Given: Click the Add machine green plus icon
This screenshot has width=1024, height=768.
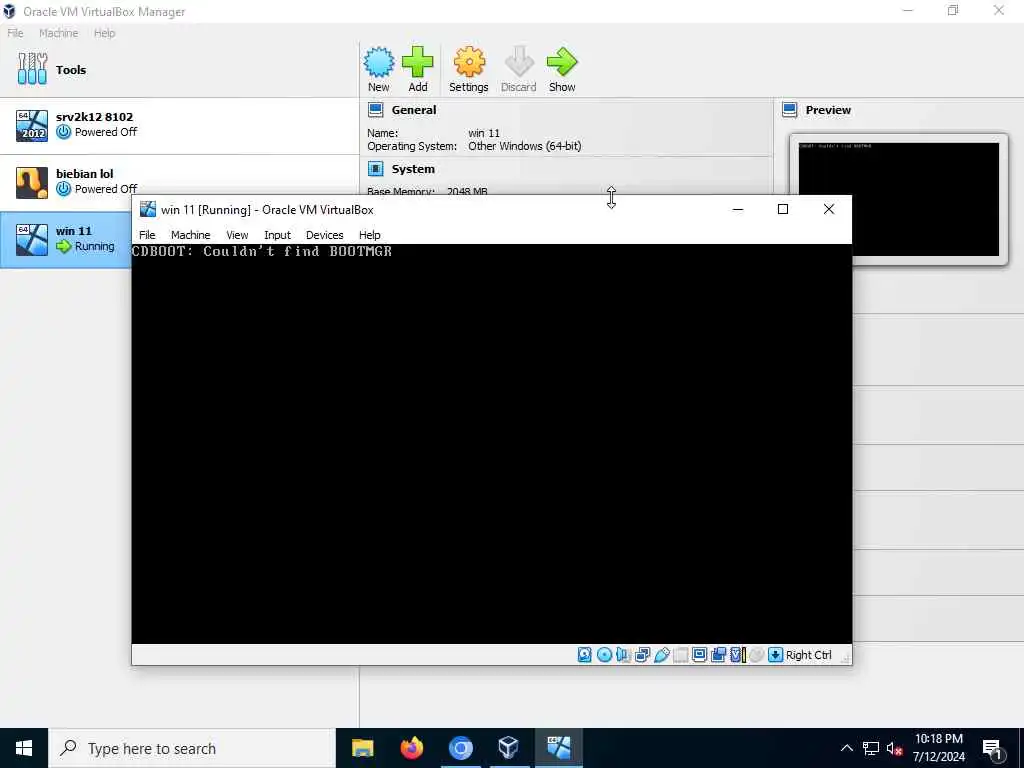Looking at the screenshot, I should (x=418, y=63).
